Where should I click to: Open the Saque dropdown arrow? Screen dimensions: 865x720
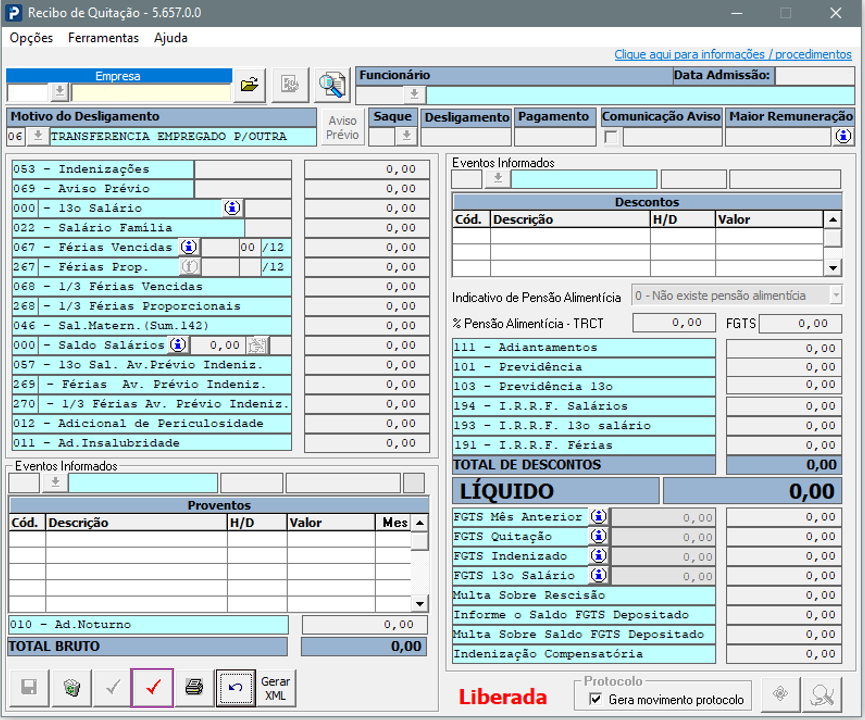coord(405,137)
